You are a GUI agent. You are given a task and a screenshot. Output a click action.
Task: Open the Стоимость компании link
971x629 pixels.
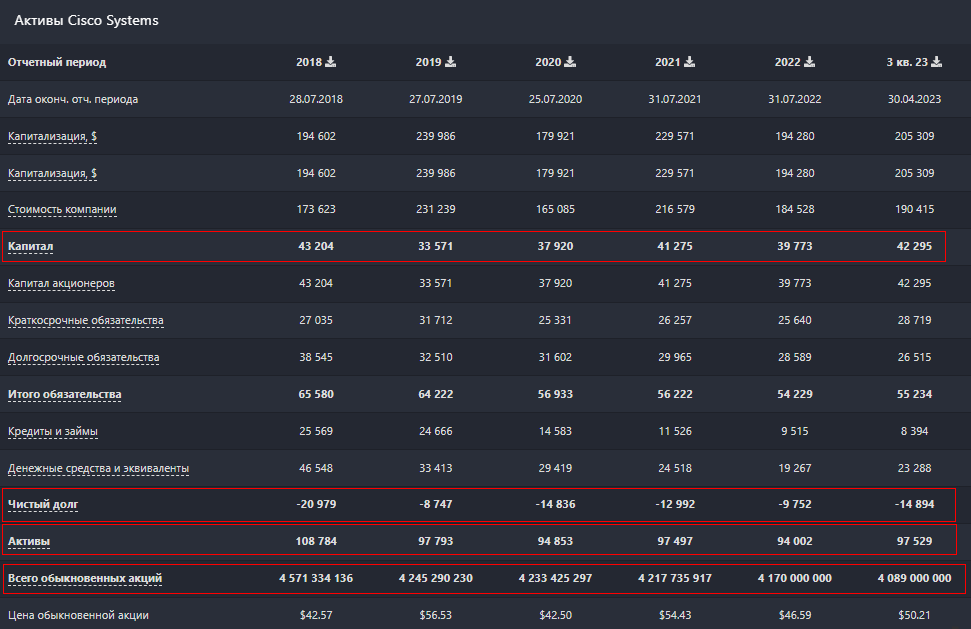coord(62,209)
